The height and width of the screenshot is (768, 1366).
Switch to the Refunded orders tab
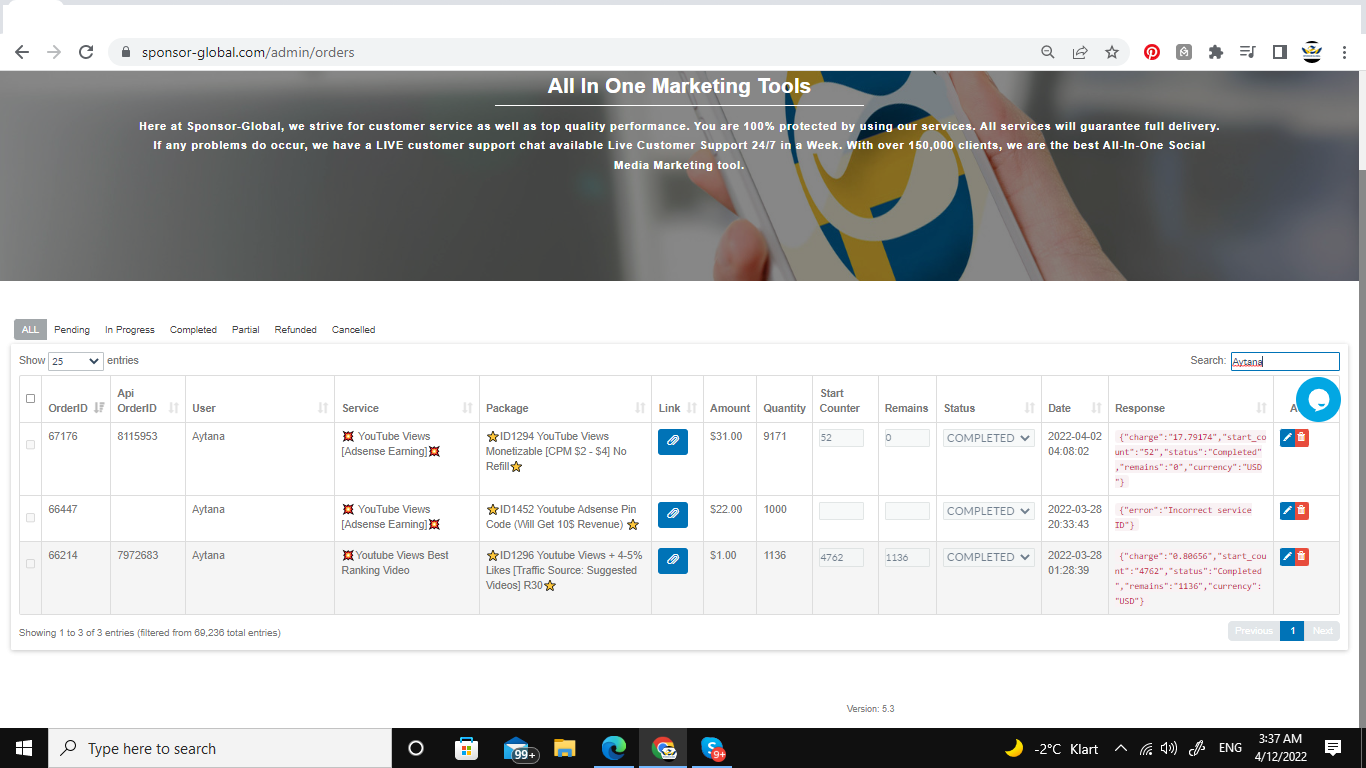click(x=296, y=330)
